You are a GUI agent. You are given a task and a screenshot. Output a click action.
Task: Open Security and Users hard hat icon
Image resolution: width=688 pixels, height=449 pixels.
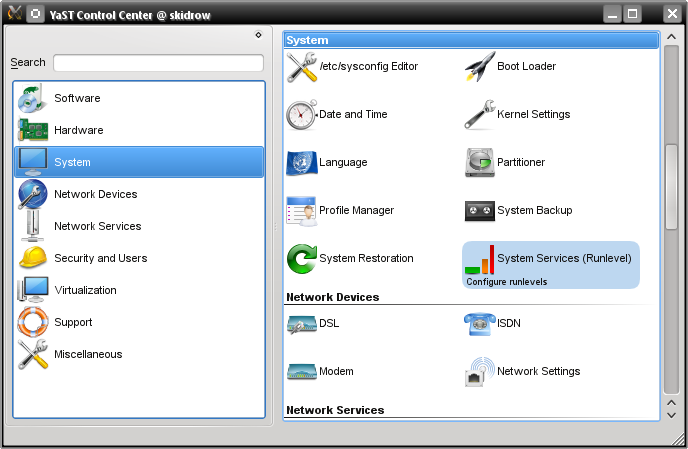(x=32, y=258)
